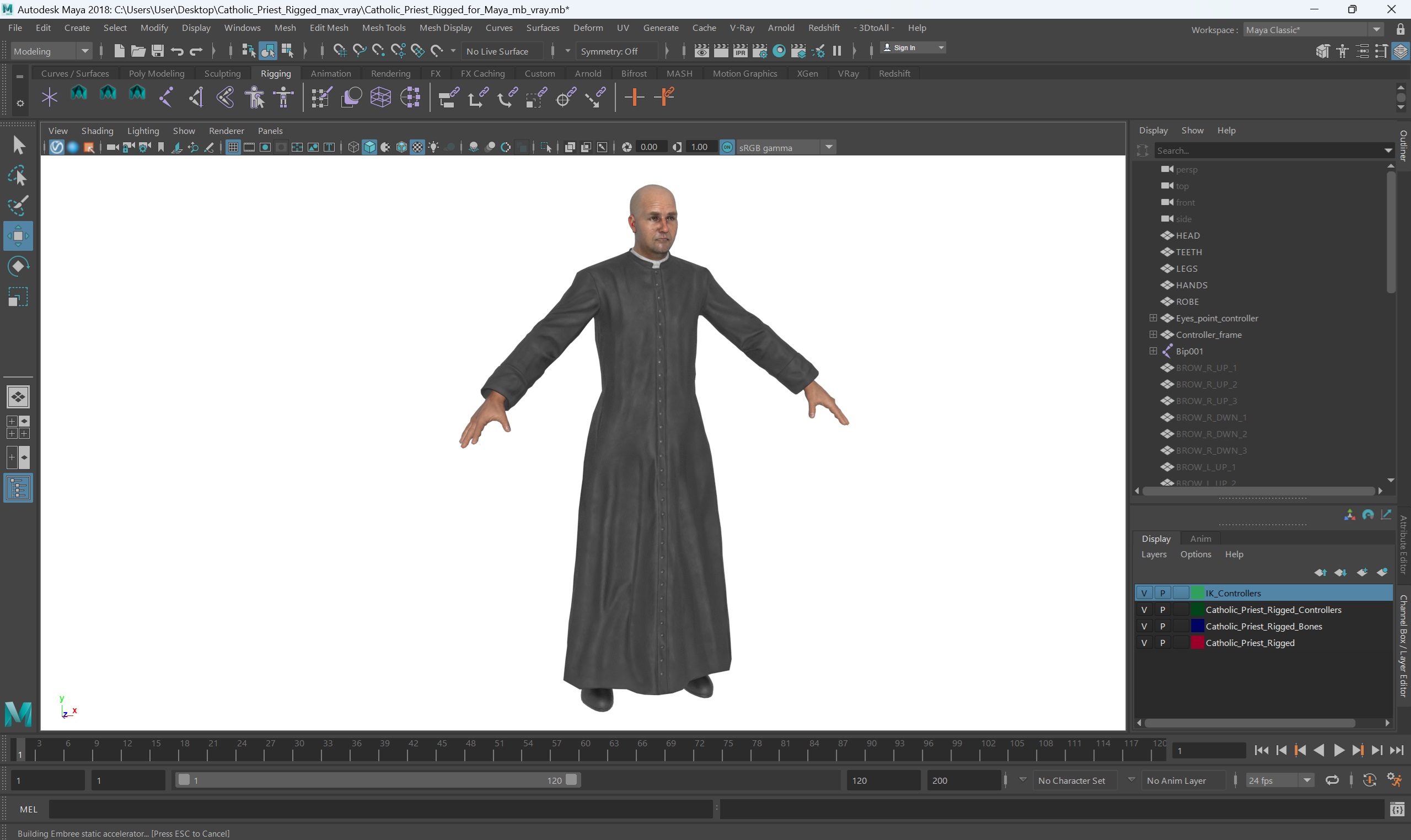Expand the Bip001 joint hierarchy

point(1153,351)
